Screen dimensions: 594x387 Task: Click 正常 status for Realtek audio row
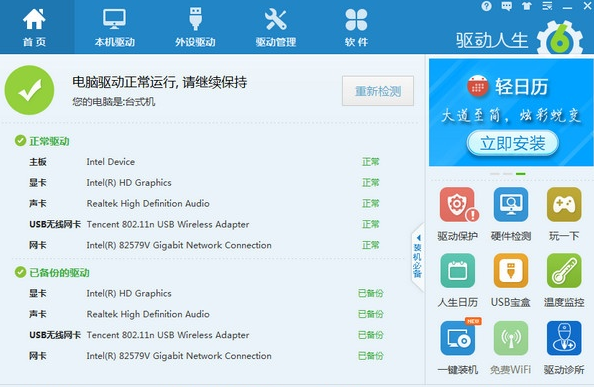pos(370,204)
